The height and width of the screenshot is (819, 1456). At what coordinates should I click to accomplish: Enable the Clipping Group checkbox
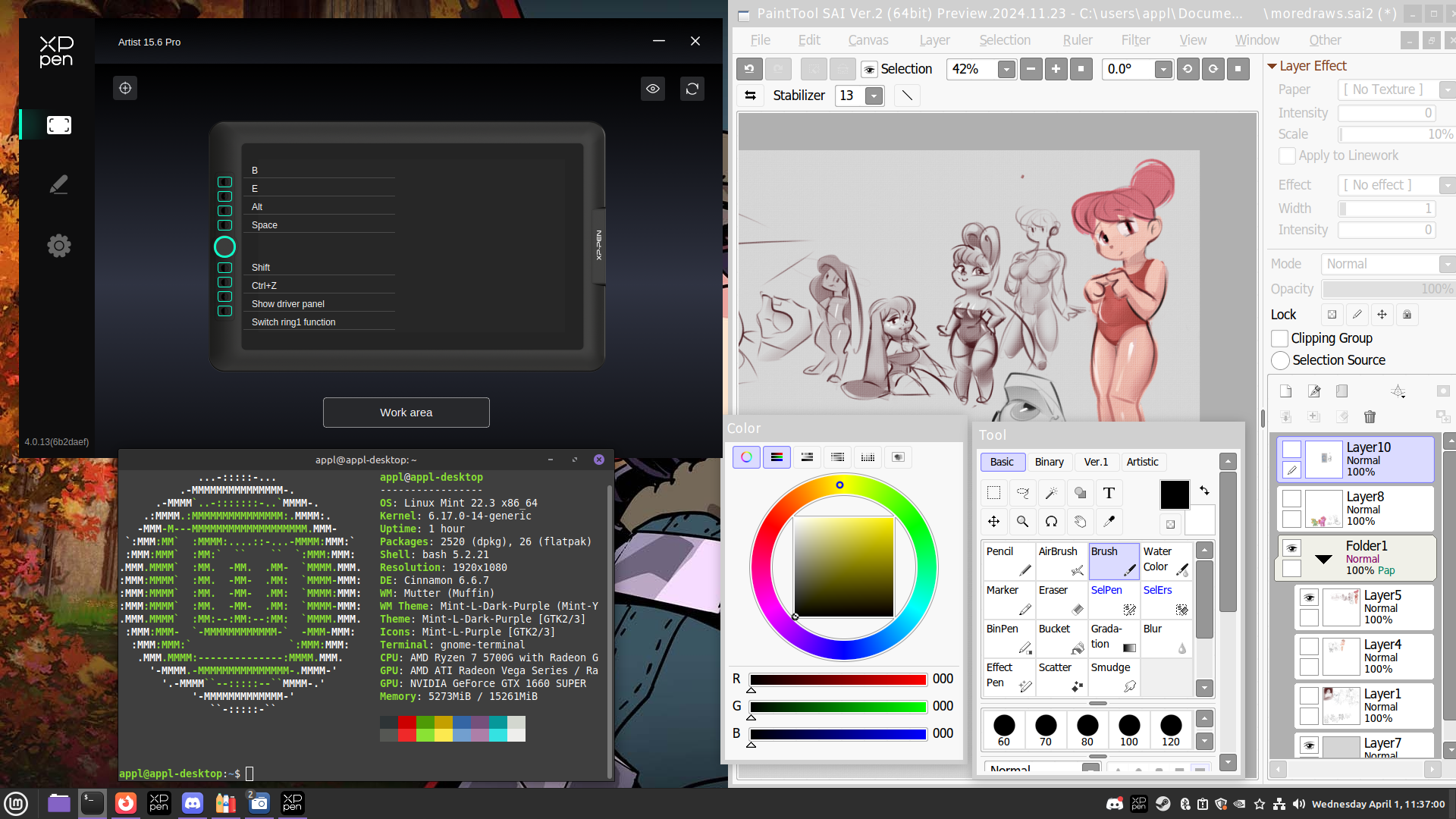[1280, 338]
